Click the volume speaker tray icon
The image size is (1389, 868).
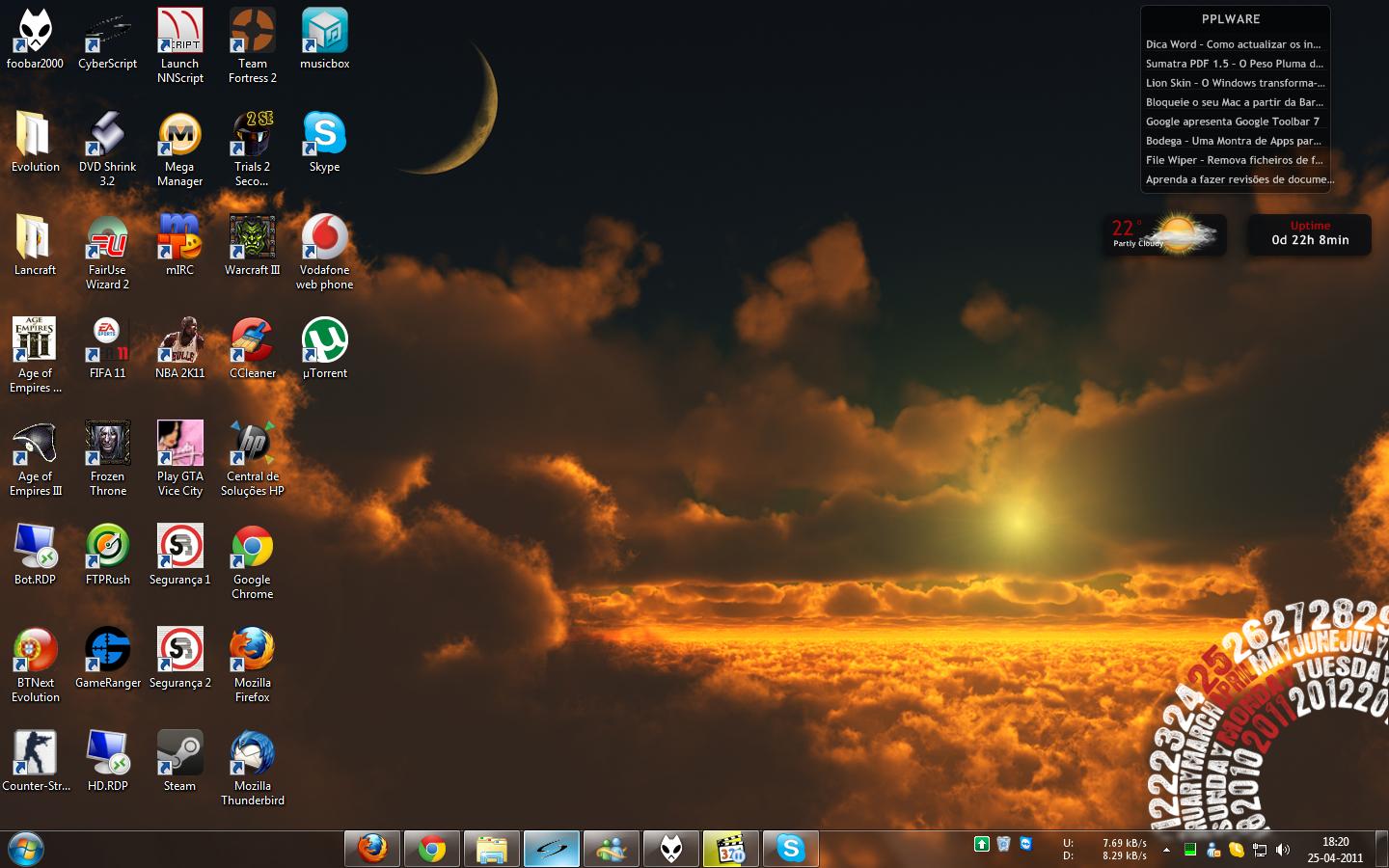pyautogui.click(x=1283, y=850)
